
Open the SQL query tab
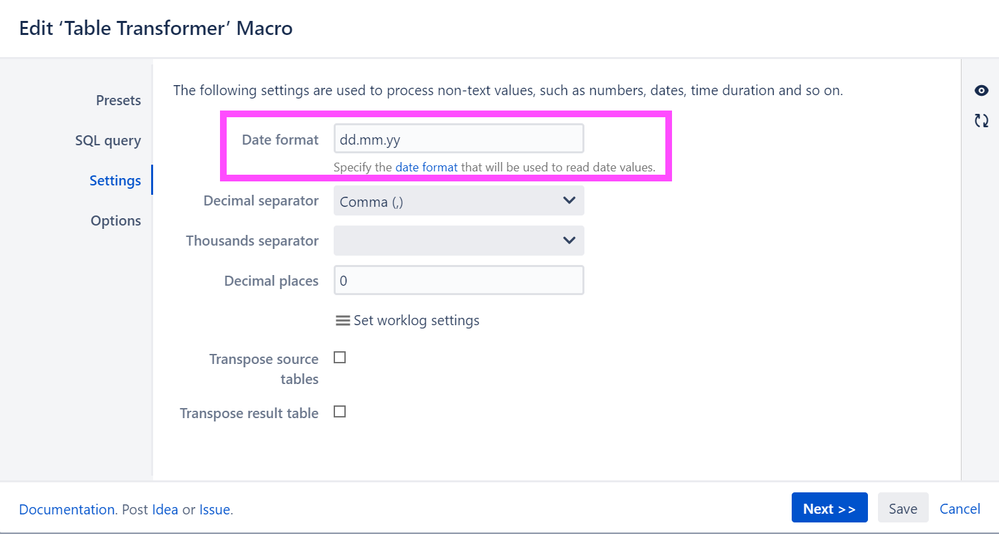(x=108, y=141)
